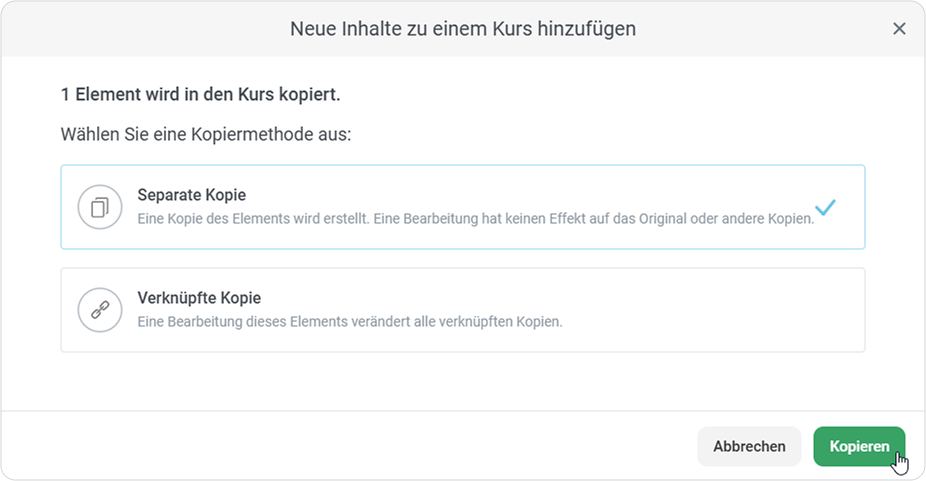Screen dimensions: 926x481
Task: Click the '1 Element wird in den Kurs kopiert' message
Action: tap(201, 96)
